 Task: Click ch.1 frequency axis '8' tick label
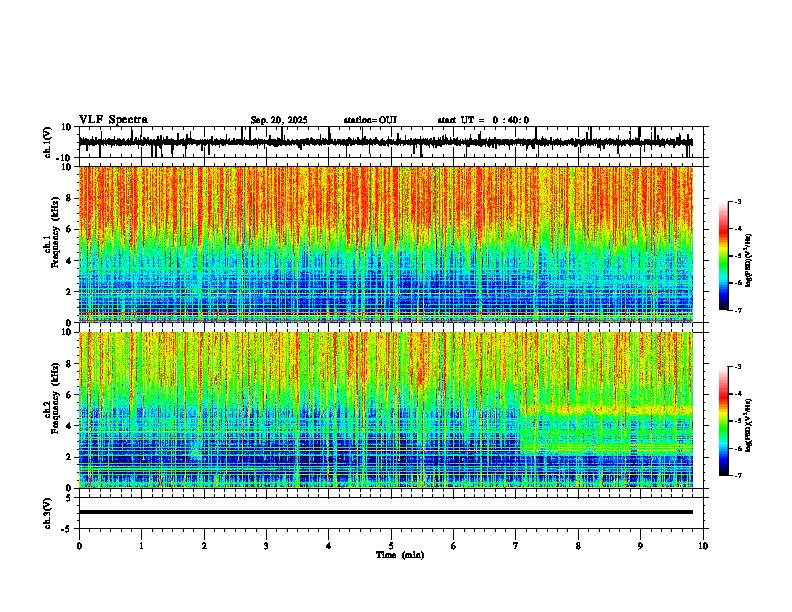(70, 198)
